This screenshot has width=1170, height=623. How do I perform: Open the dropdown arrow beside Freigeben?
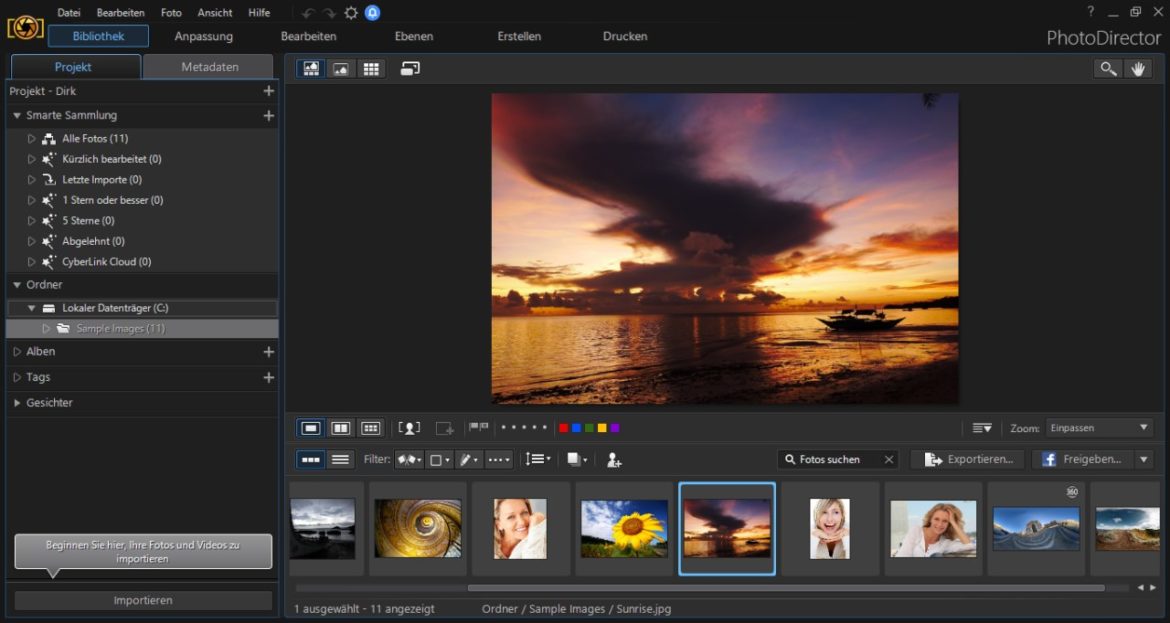click(1144, 460)
